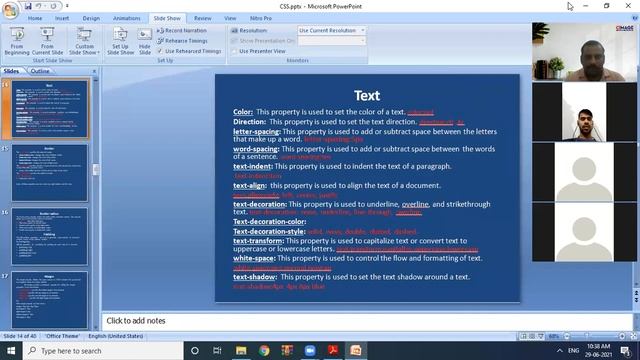Save using the Quick Access save icon
This screenshot has height=360, width=640.
(x=28, y=6)
